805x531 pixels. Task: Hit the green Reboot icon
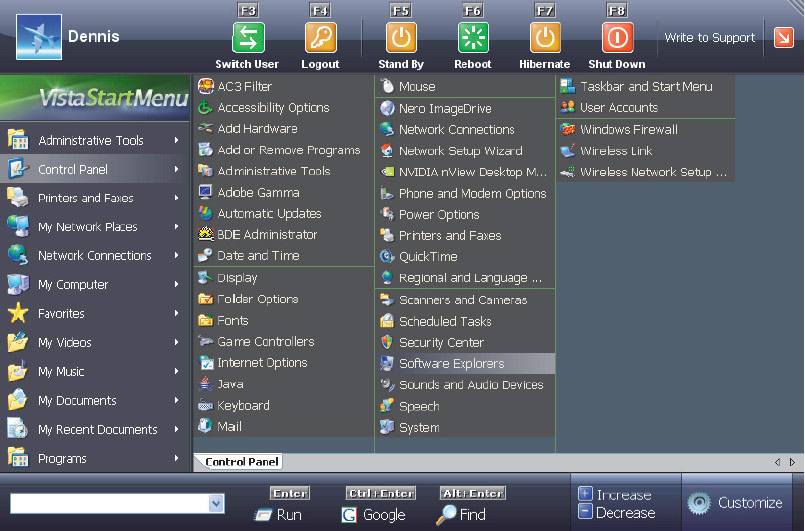point(473,38)
